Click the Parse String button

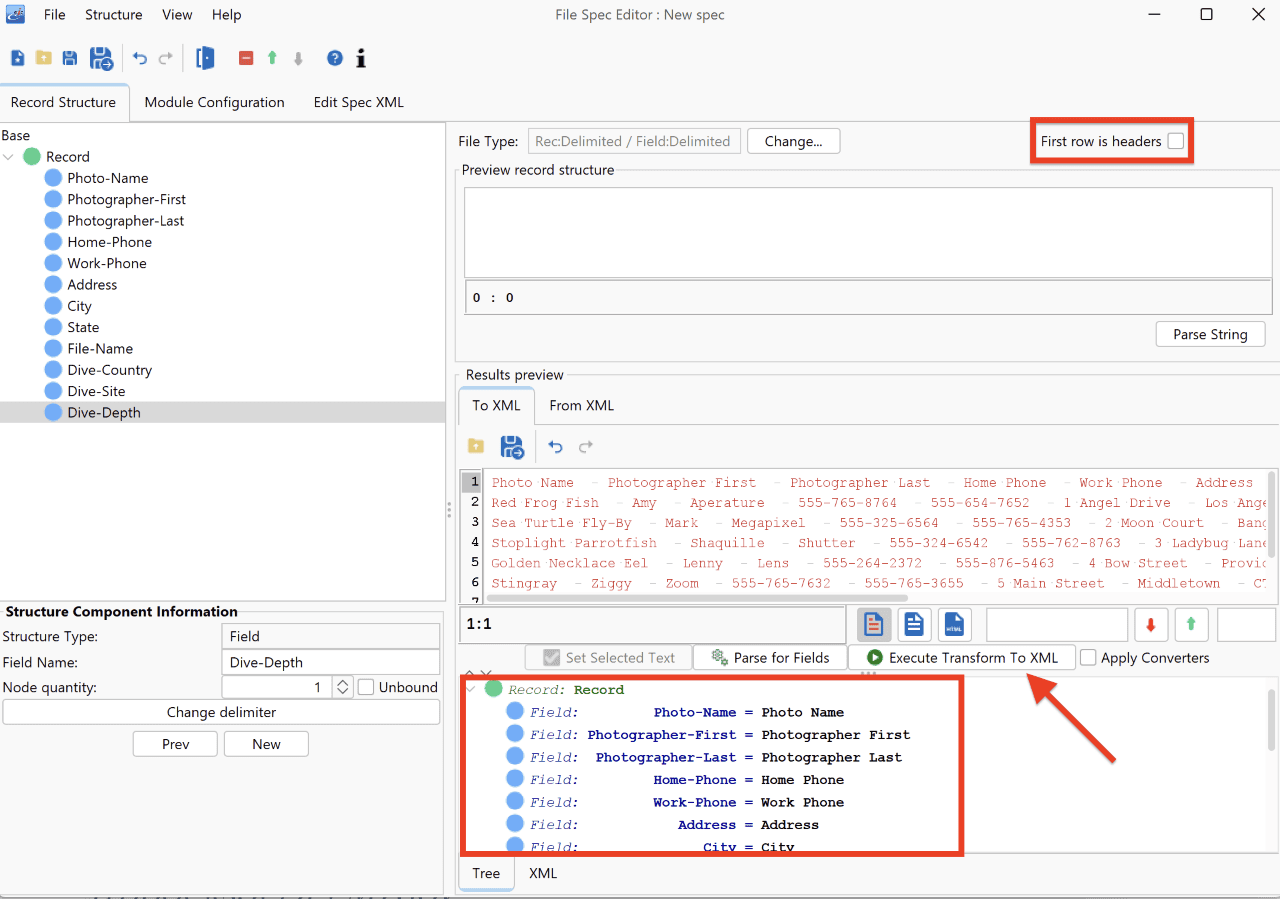pyautogui.click(x=1210, y=334)
